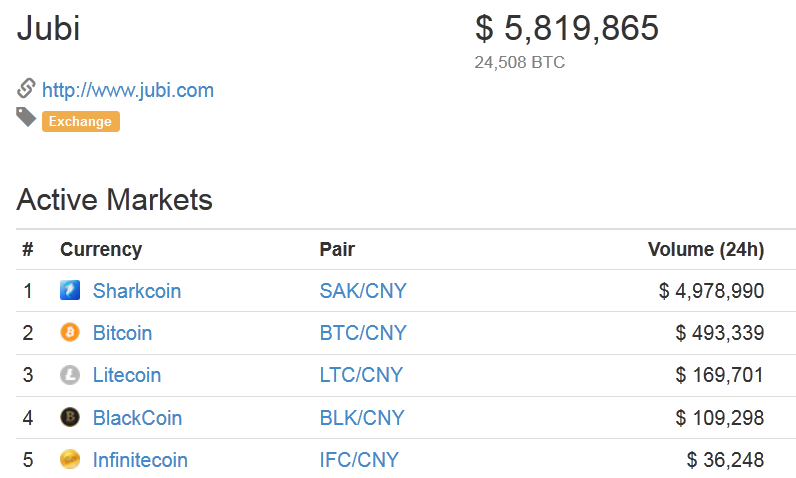Click the chain link icon beside the URL
Screen dimensions: 796x478
pos(26,88)
